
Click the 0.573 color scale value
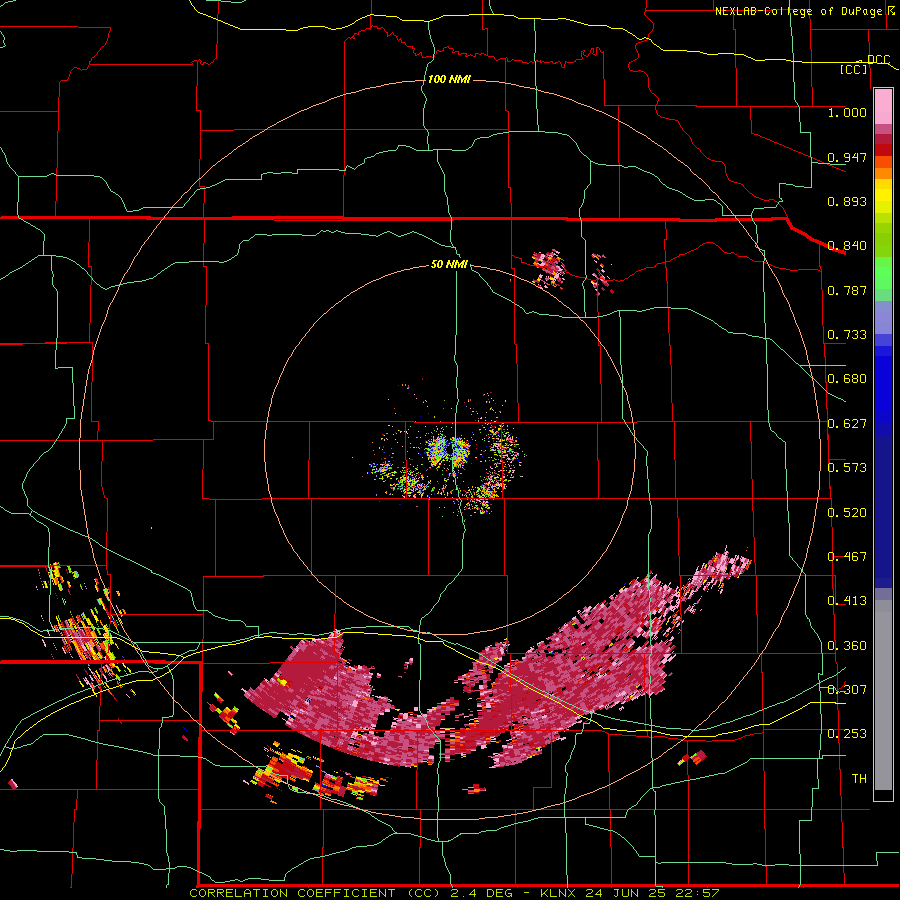pyautogui.click(x=847, y=468)
